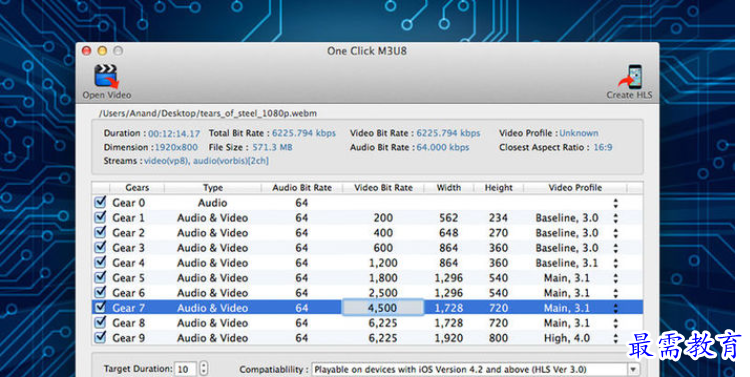Select the Gear 9 row label
This screenshot has height=377, width=750.
point(129,338)
